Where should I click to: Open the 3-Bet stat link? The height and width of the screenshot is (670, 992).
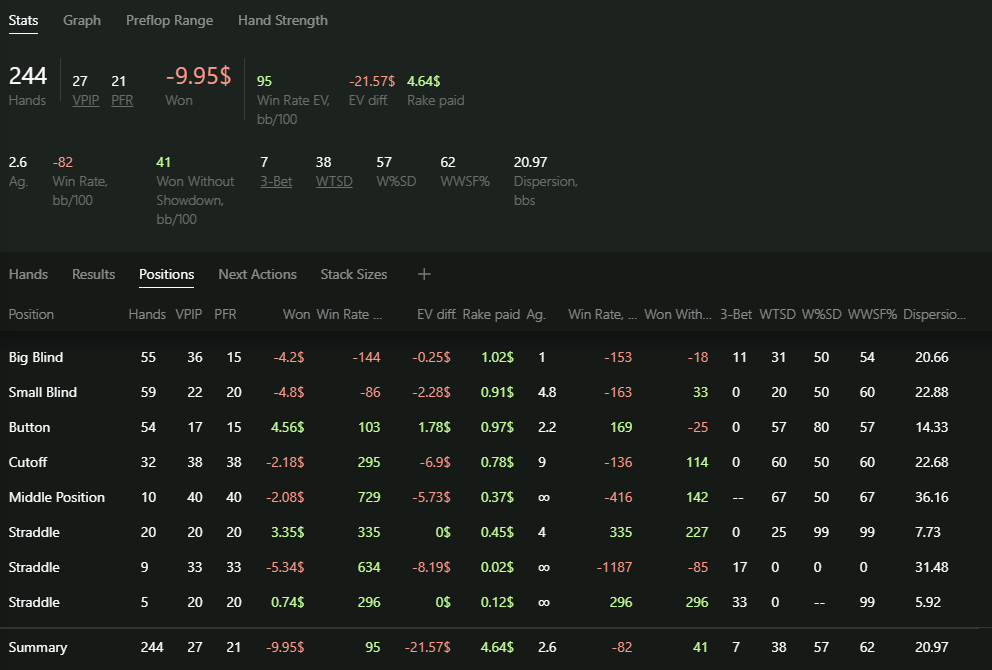pyautogui.click(x=276, y=181)
